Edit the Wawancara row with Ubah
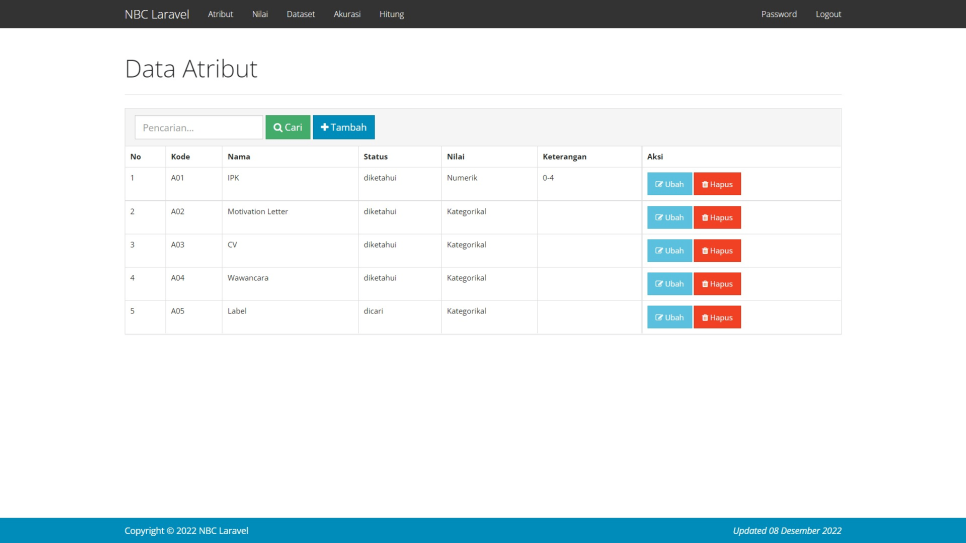The height and width of the screenshot is (543, 966). click(x=669, y=284)
